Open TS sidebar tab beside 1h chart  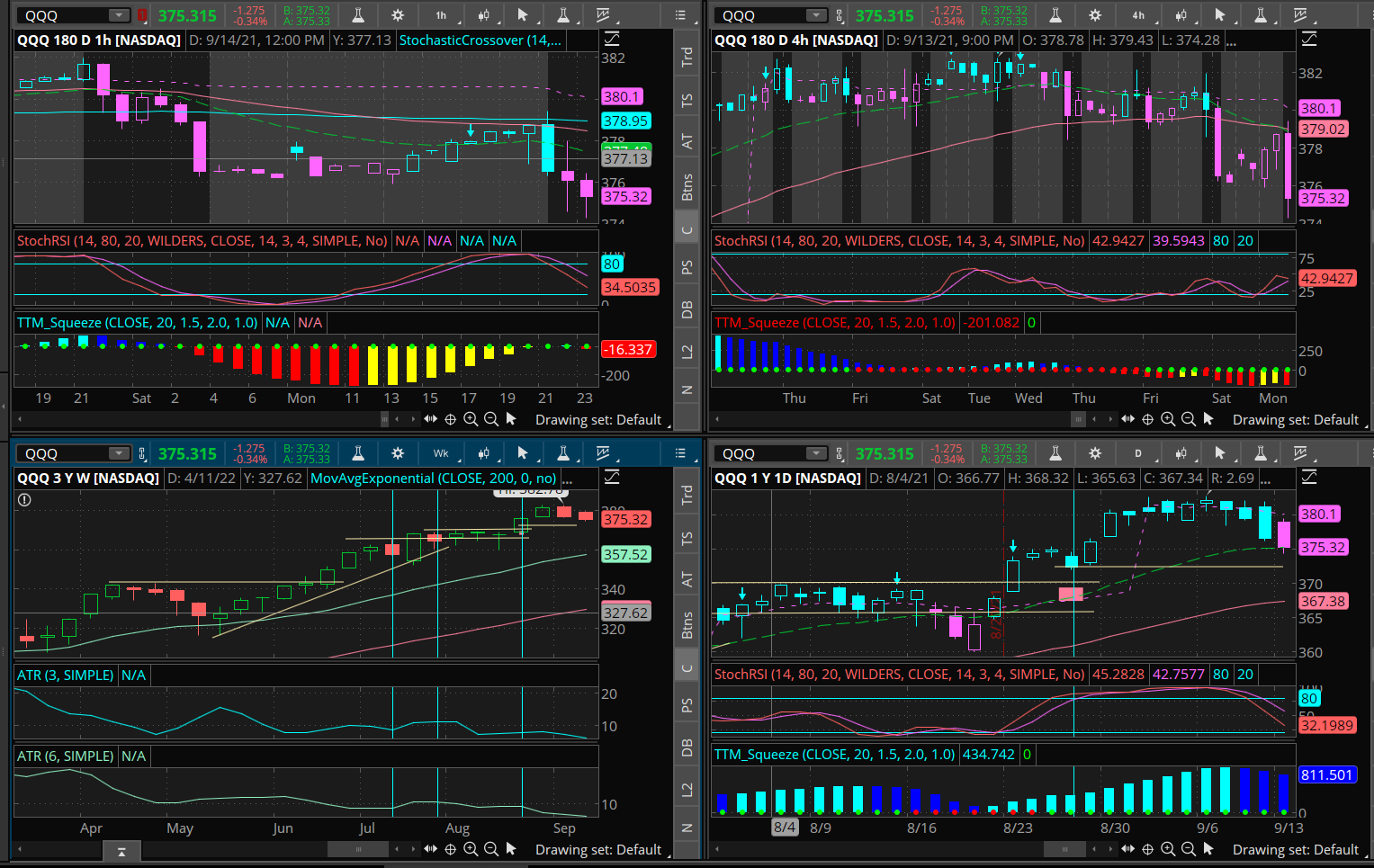click(687, 101)
